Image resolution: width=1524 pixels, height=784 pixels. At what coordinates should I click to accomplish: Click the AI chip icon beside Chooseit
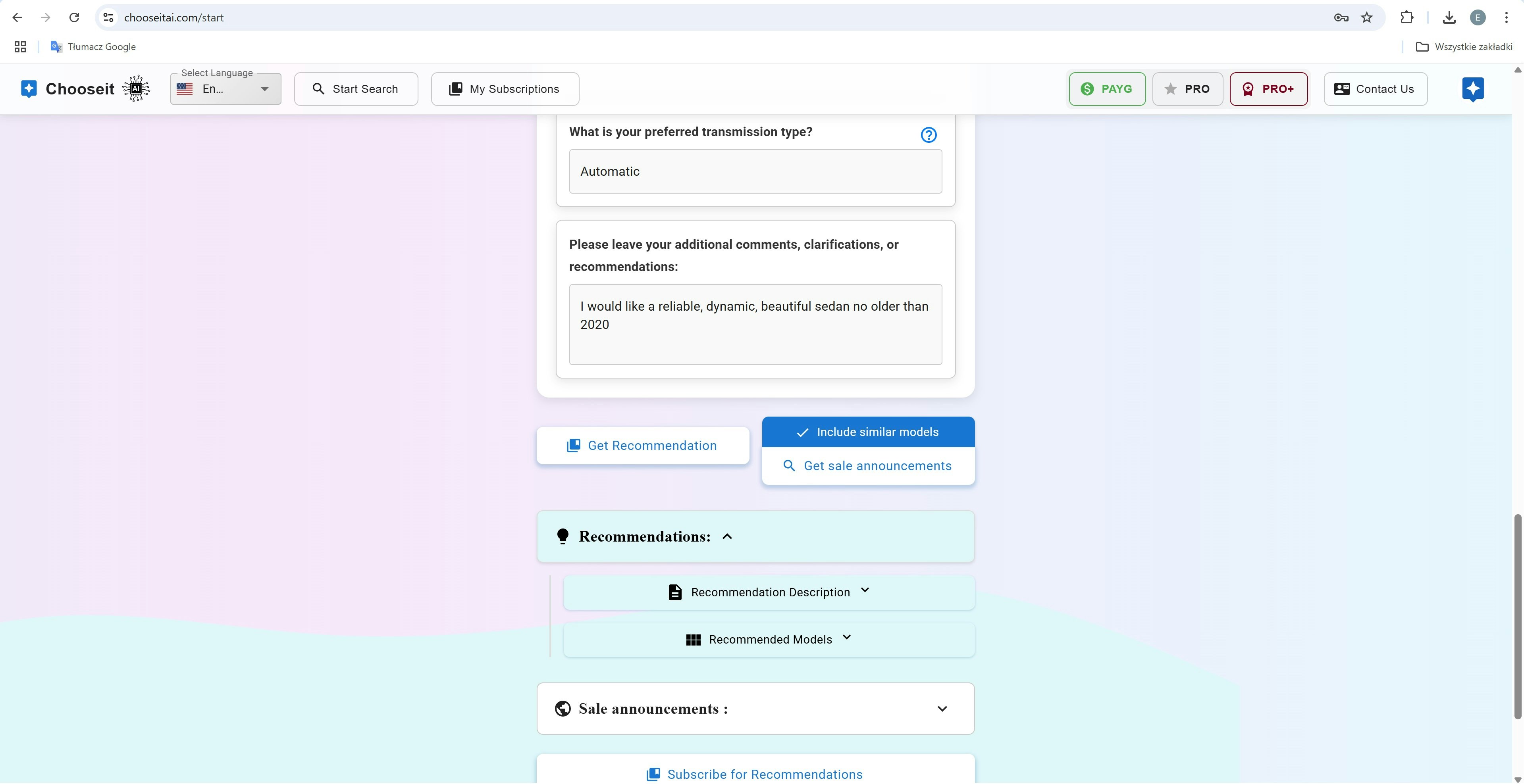136,89
